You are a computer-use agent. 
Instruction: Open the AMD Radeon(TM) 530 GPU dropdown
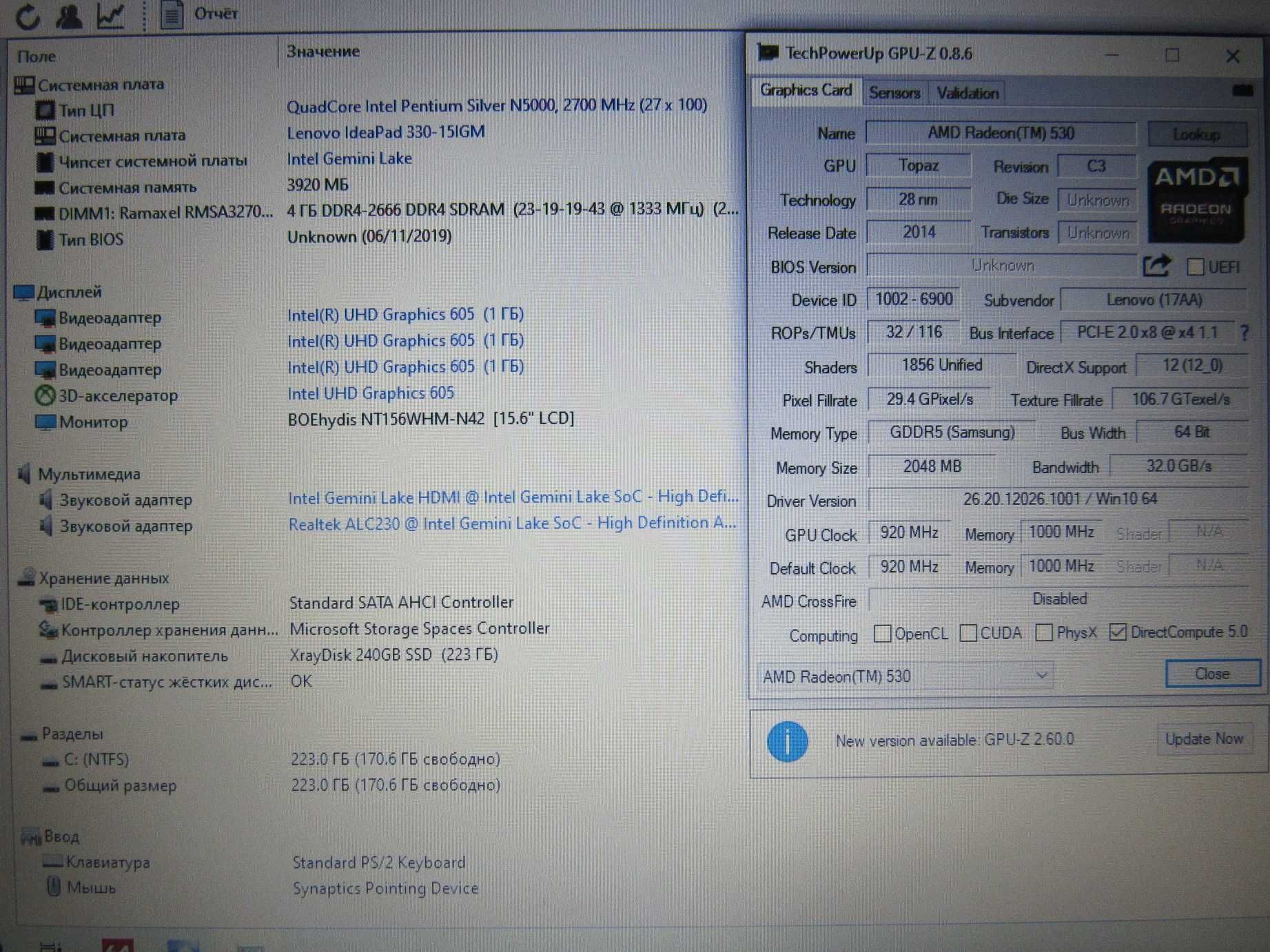point(905,676)
